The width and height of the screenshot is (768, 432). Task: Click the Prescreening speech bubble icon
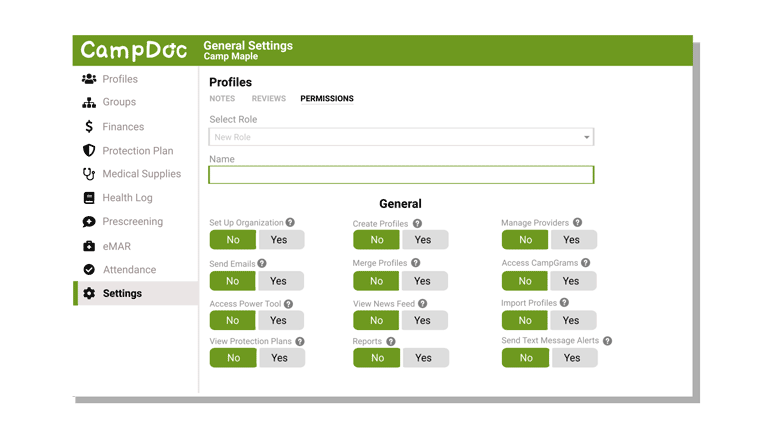[89, 221]
